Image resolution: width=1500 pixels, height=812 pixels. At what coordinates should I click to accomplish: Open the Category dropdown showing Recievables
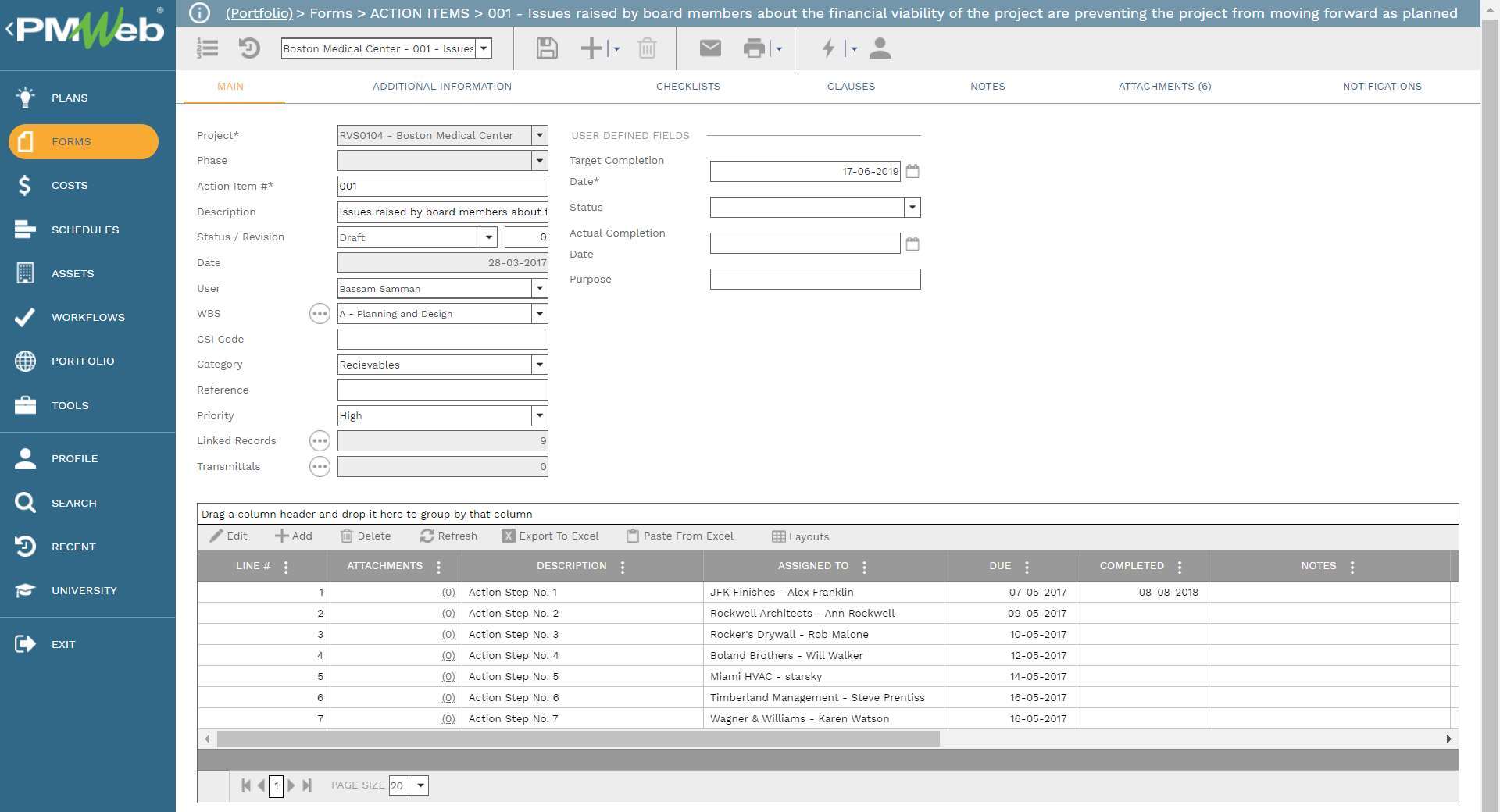[539, 365]
